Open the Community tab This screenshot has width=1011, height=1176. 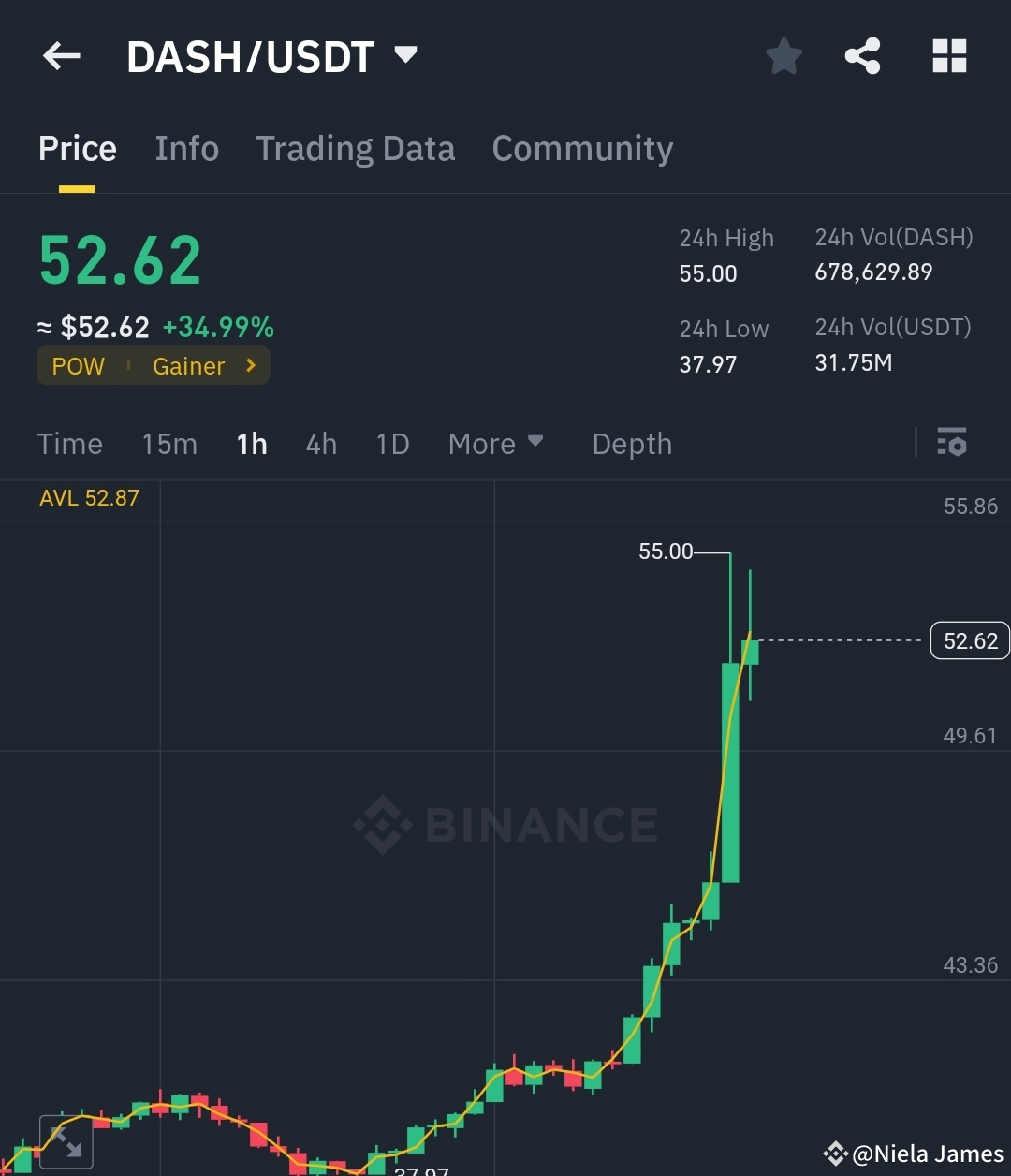click(582, 148)
